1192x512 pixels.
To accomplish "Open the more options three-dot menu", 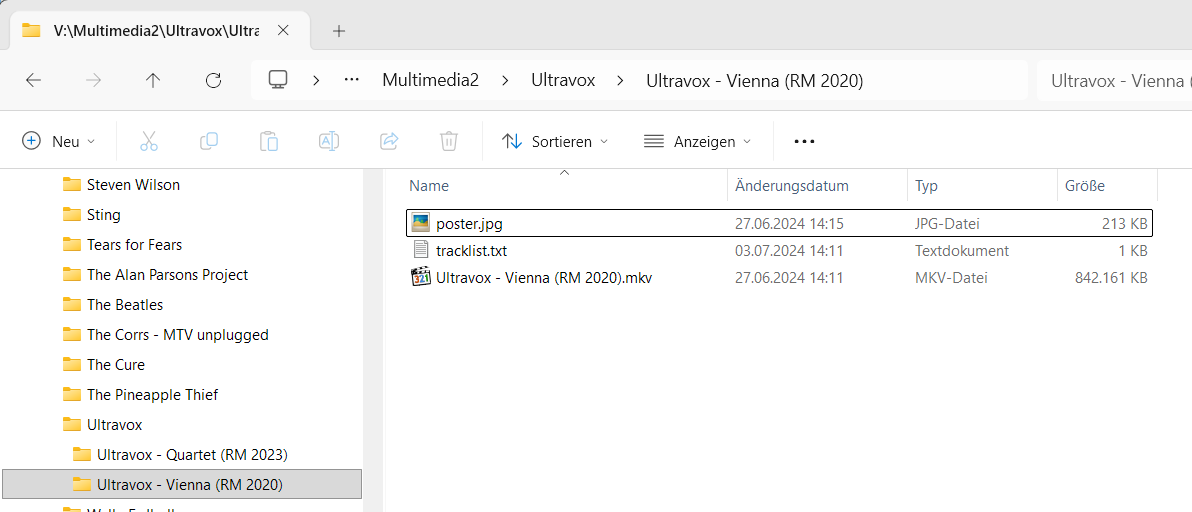I will (804, 141).
